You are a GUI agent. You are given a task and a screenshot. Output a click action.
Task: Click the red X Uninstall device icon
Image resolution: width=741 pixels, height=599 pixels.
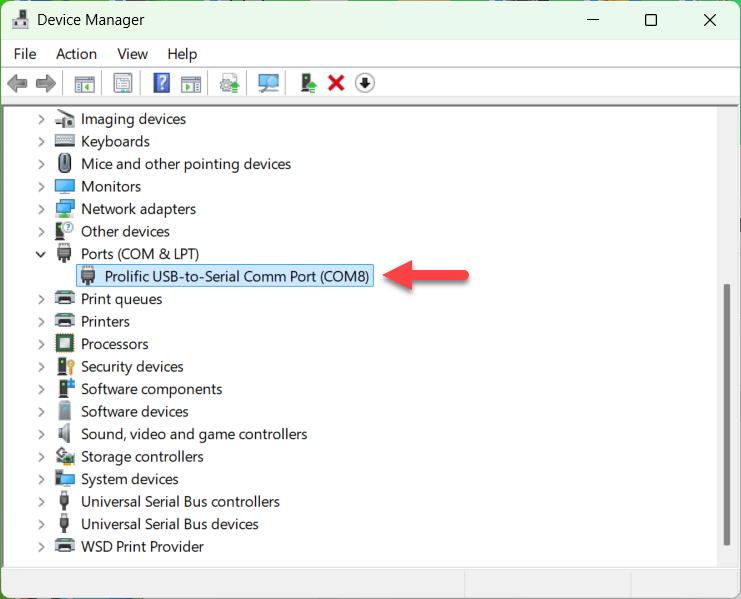coord(336,83)
